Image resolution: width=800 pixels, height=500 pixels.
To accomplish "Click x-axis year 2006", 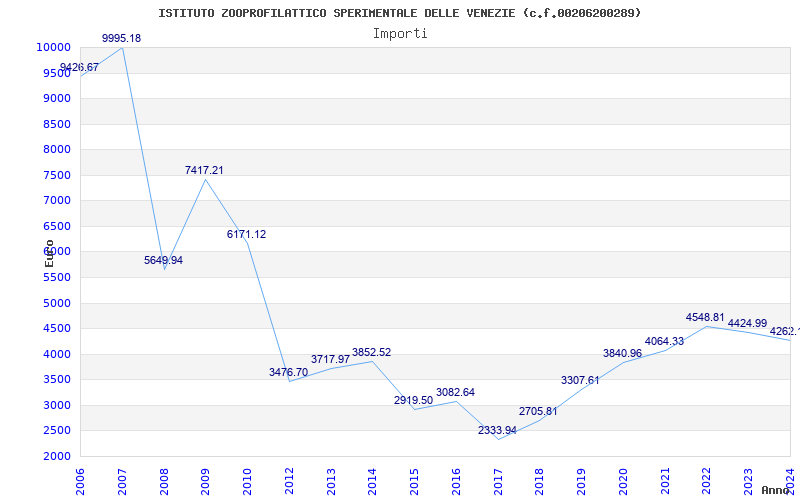I will click(x=81, y=482).
